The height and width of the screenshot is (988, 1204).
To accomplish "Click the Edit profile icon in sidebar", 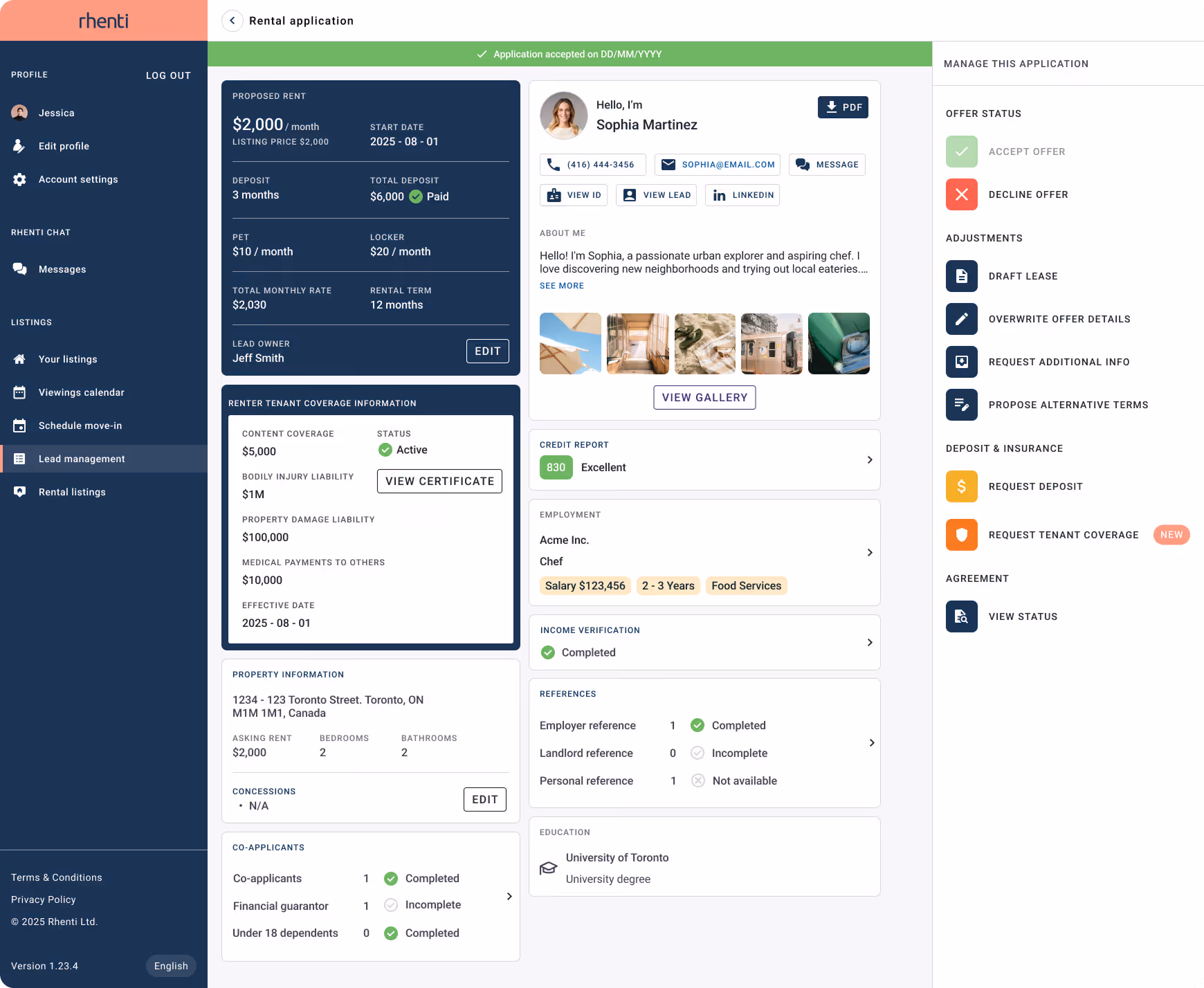I will [x=19, y=146].
